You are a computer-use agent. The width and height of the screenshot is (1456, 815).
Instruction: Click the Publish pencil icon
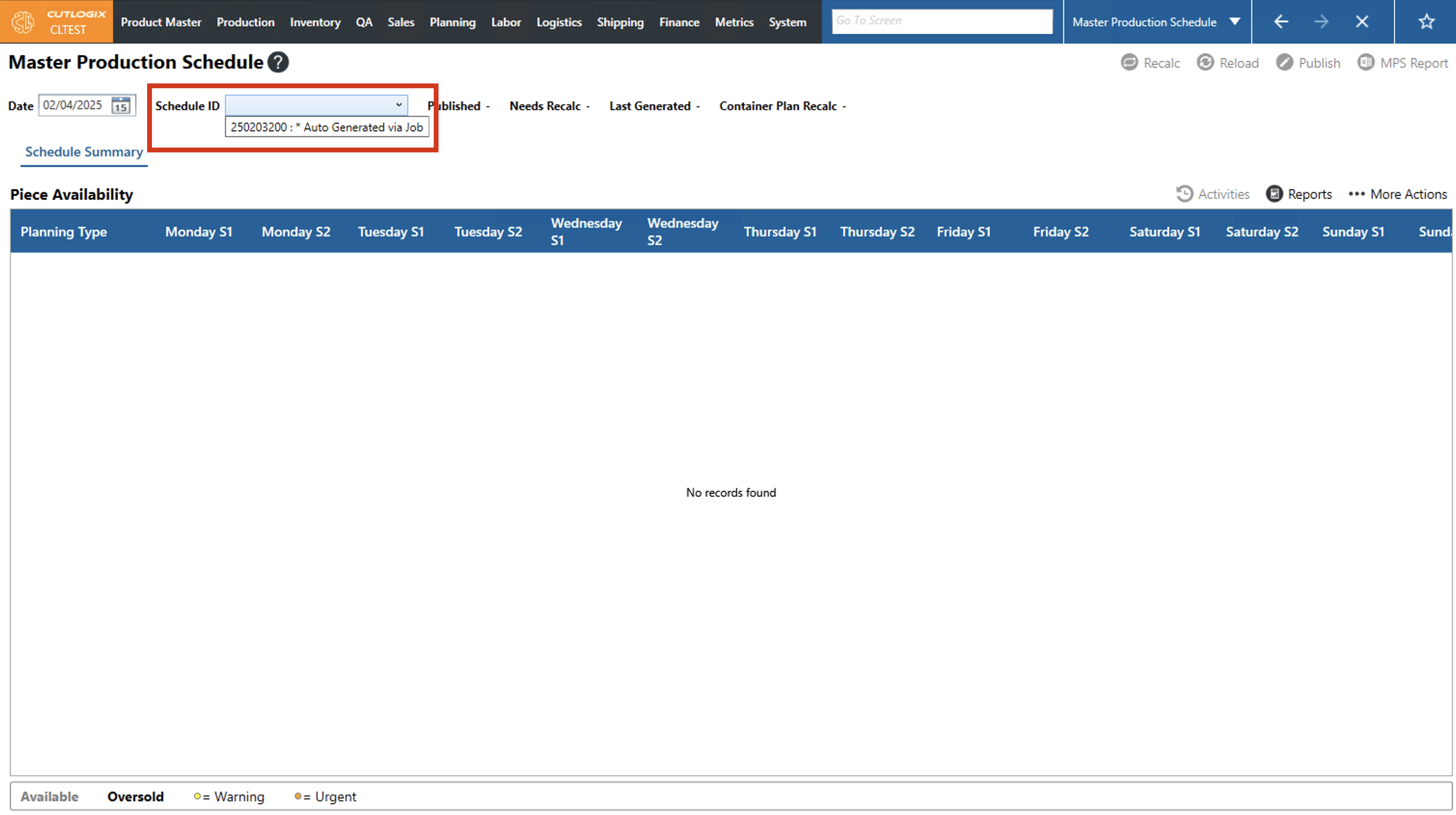(x=1284, y=63)
